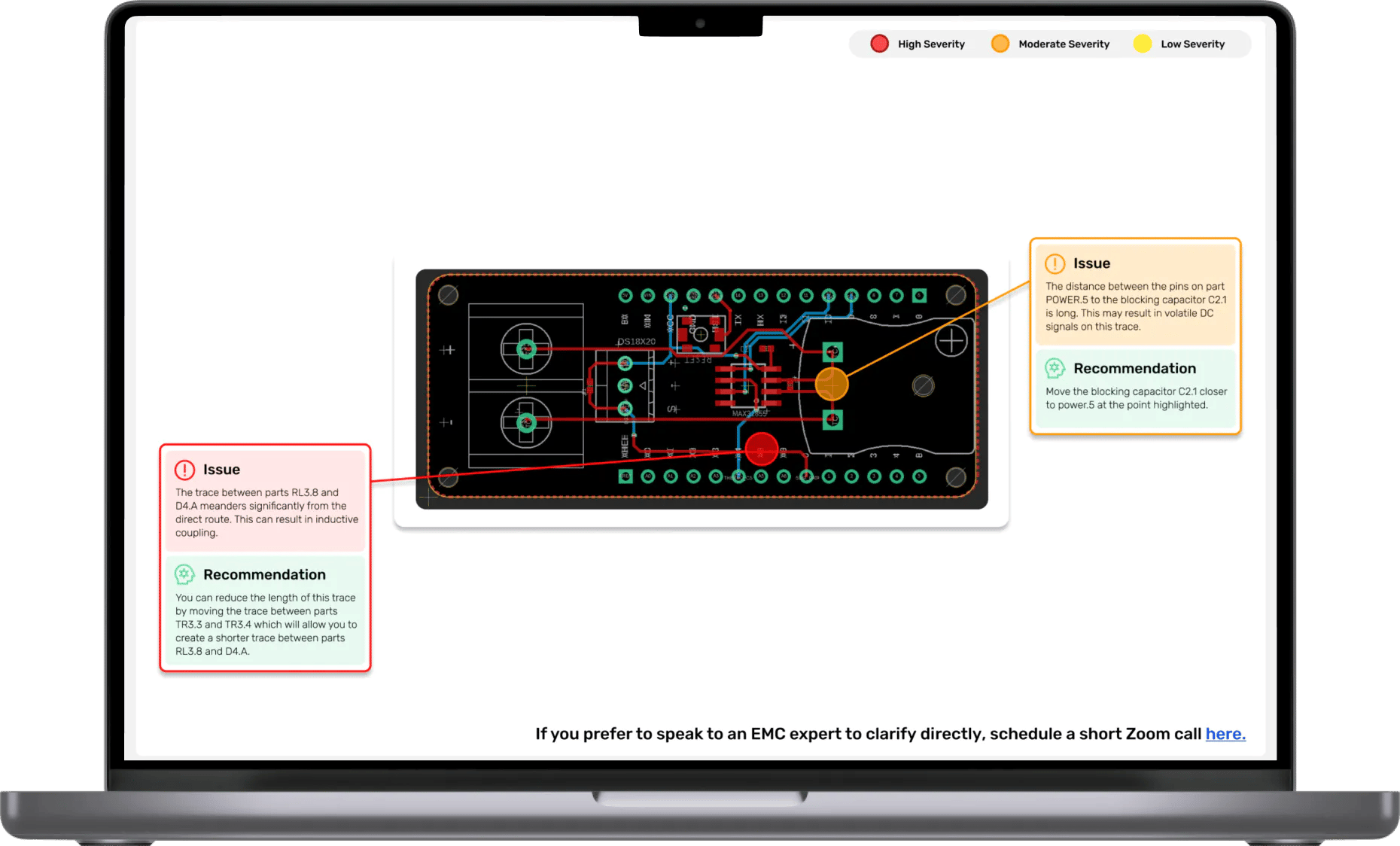Click the upper screw terminal on PCB
The width and height of the screenshot is (1400, 846).
(x=526, y=348)
